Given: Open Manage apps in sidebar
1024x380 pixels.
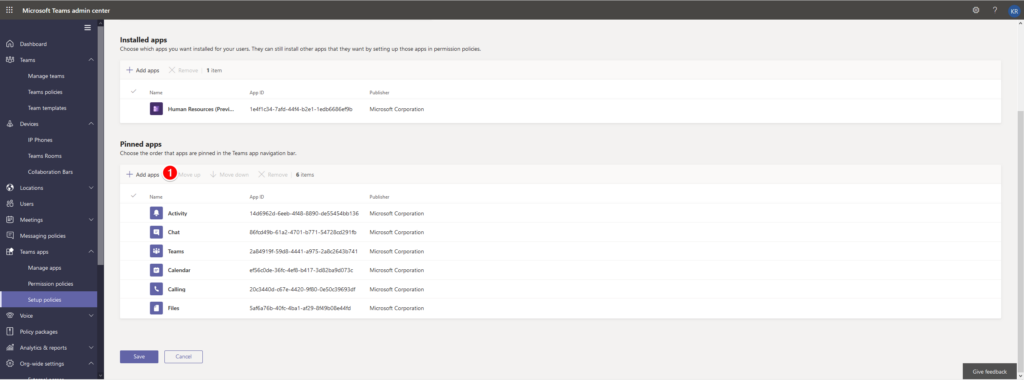Looking at the screenshot, I should point(44,268).
